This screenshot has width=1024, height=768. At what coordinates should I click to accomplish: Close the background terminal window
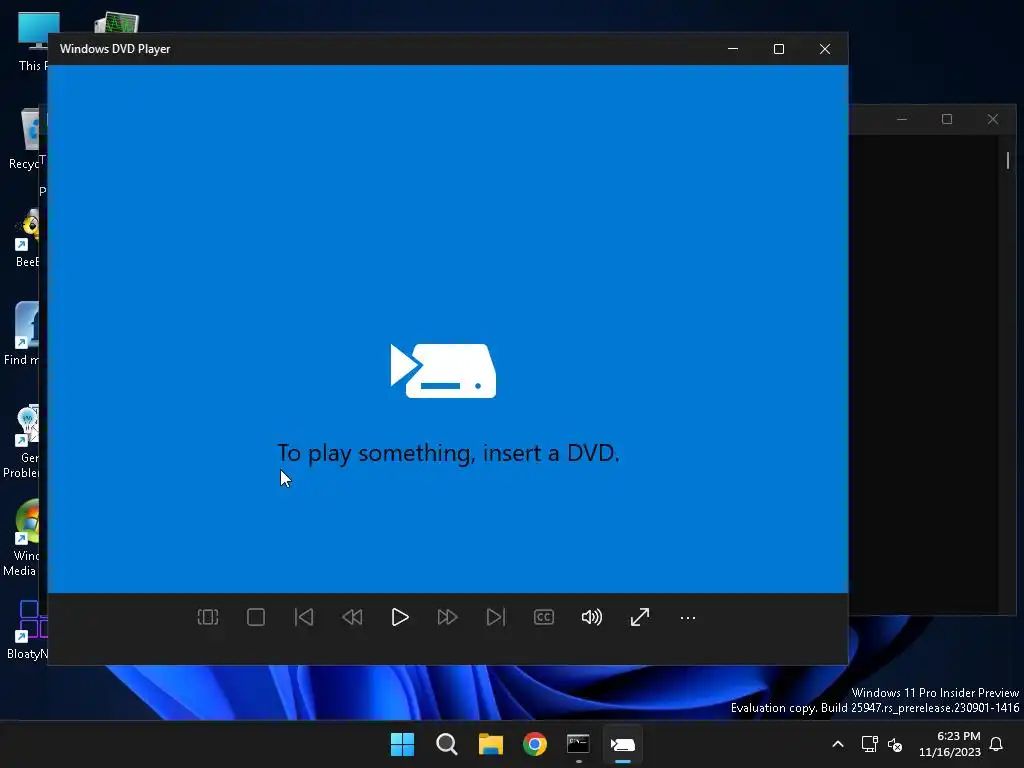993,120
